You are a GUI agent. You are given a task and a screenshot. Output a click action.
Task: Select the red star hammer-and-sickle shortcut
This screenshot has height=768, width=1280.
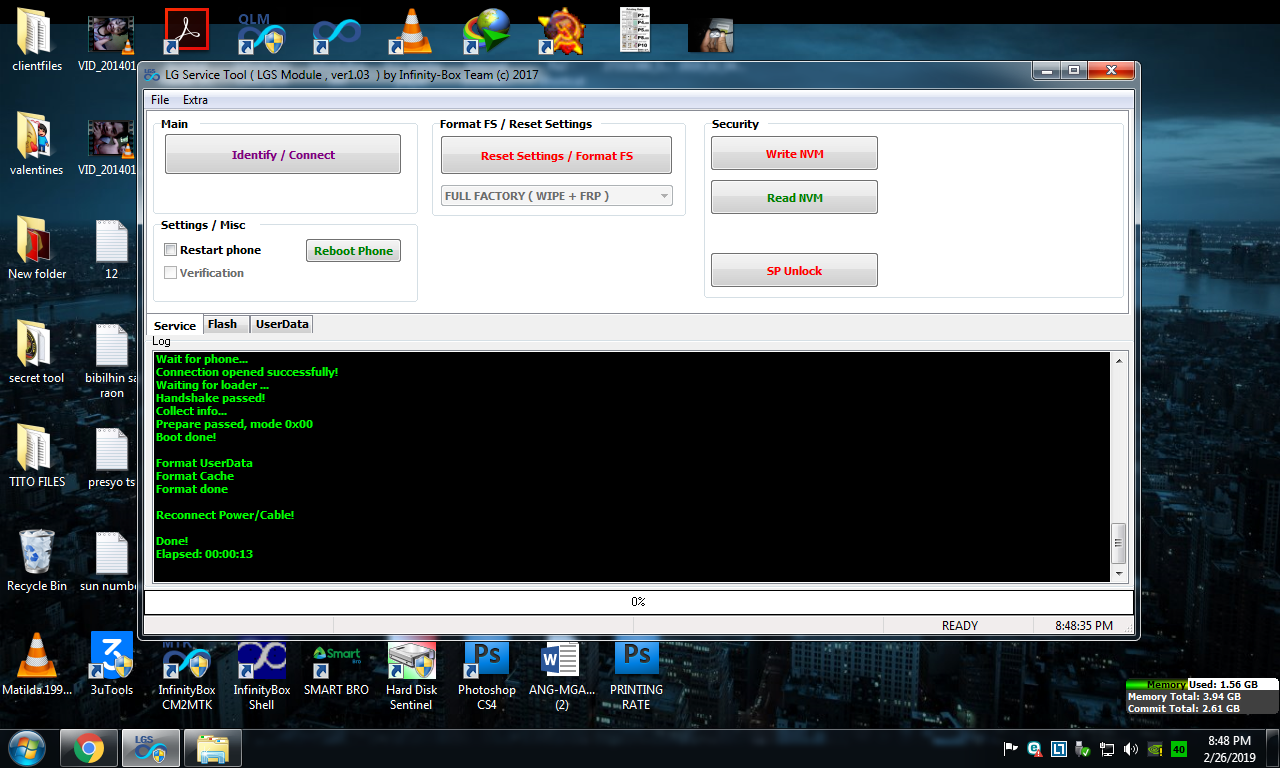click(x=561, y=32)
